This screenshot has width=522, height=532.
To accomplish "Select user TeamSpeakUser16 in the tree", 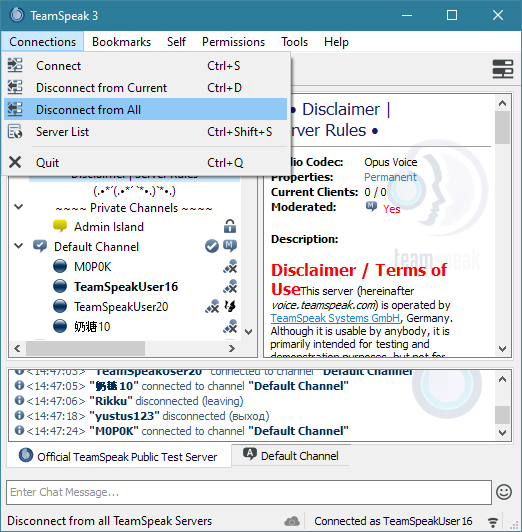I will pos(126,287).
